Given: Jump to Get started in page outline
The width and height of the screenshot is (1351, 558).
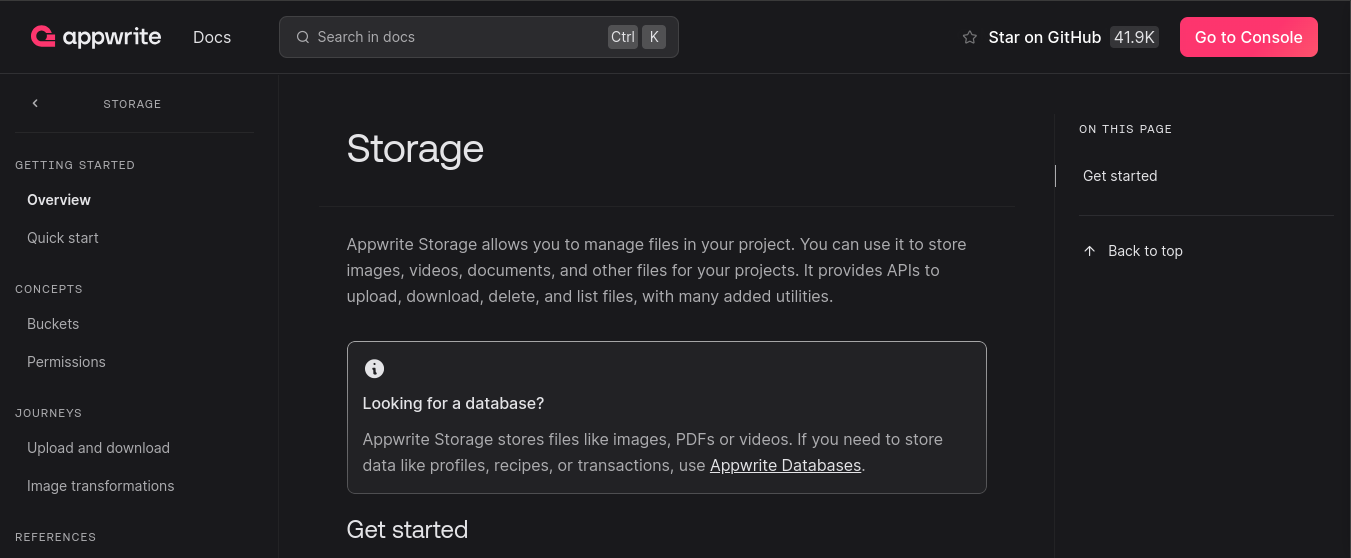Looking at the screenshot, I should point(1120,176).
